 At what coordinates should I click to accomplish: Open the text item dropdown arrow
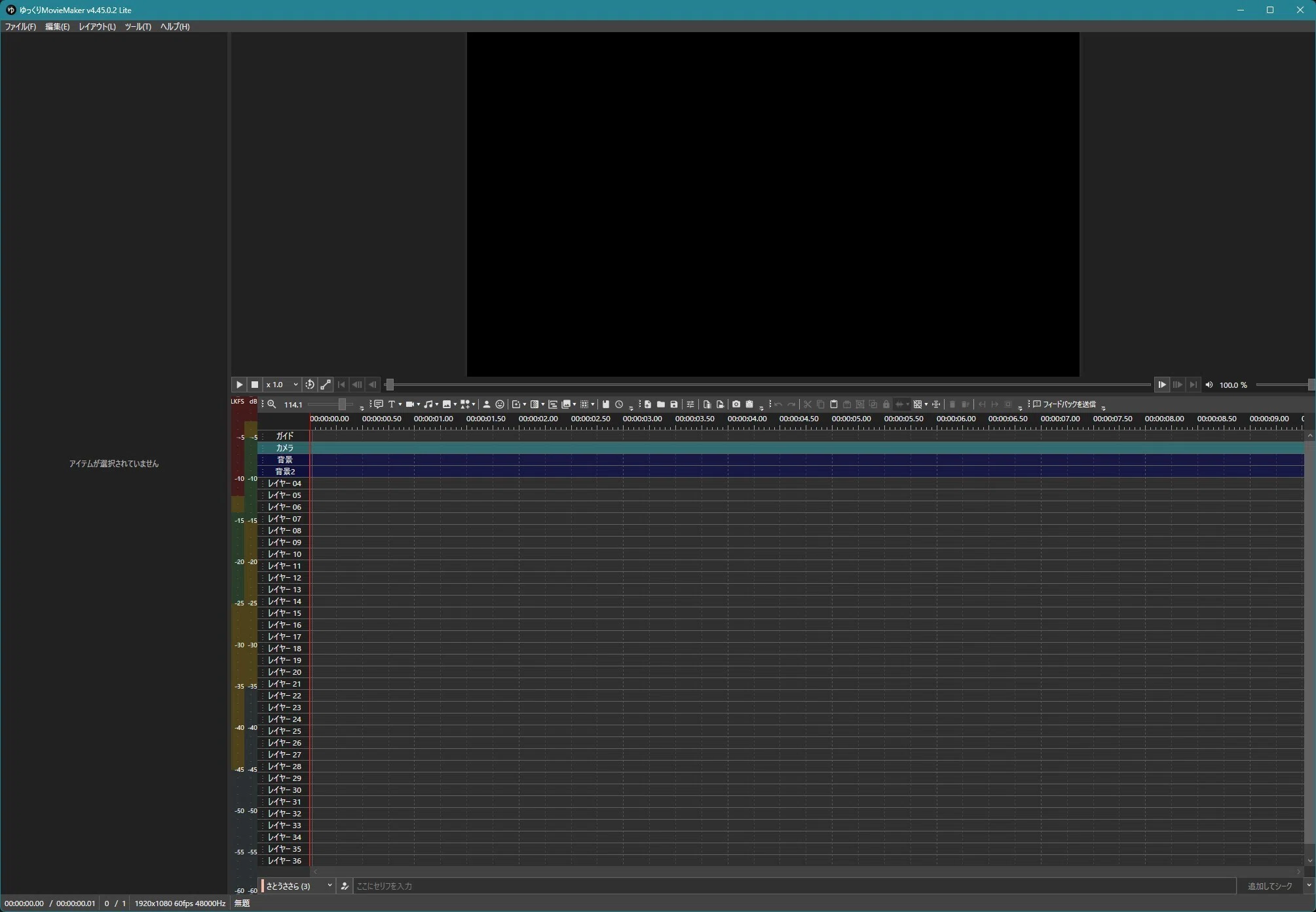coord(400,404)
